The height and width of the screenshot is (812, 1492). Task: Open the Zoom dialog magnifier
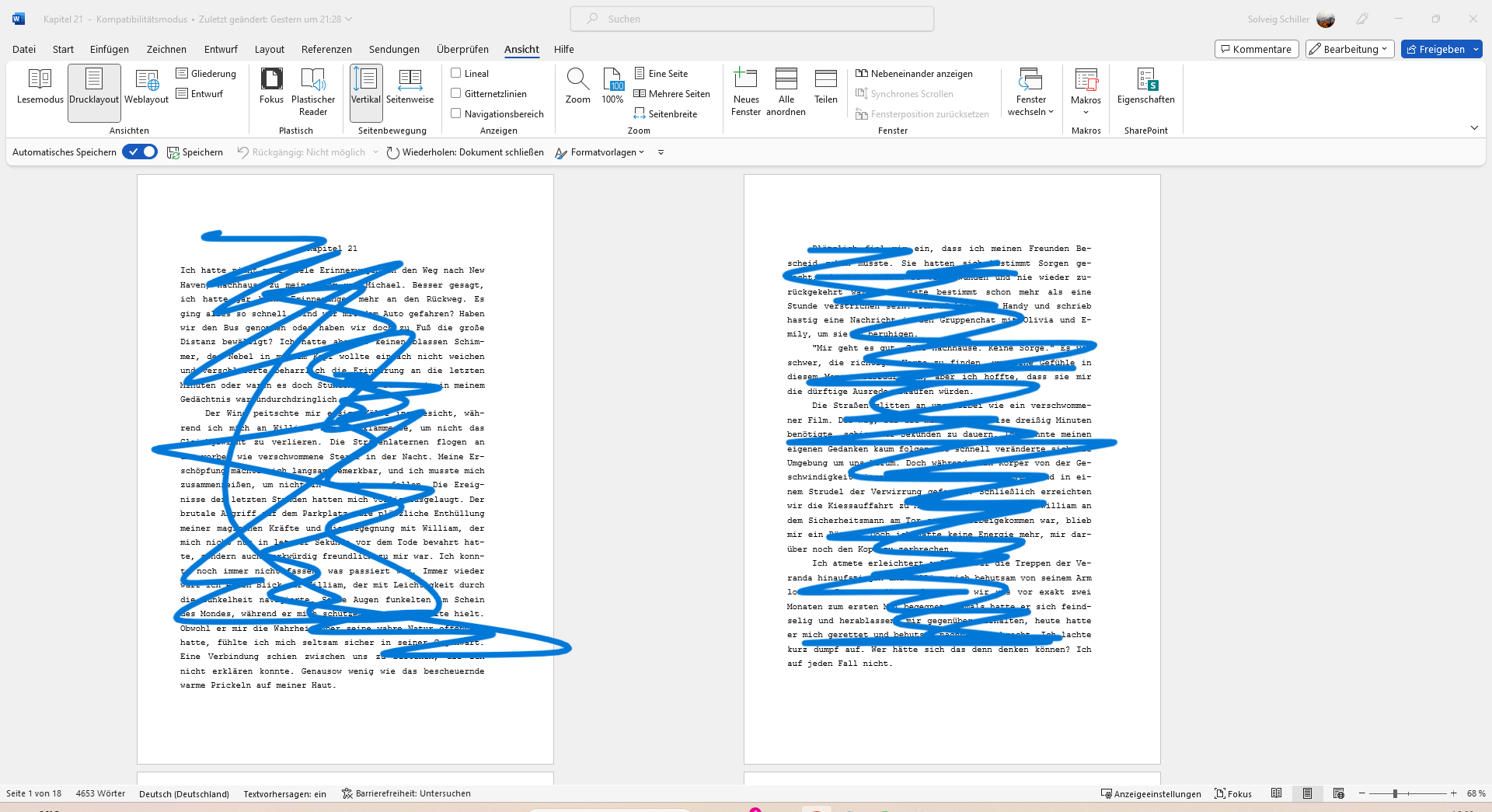(577, 87)
